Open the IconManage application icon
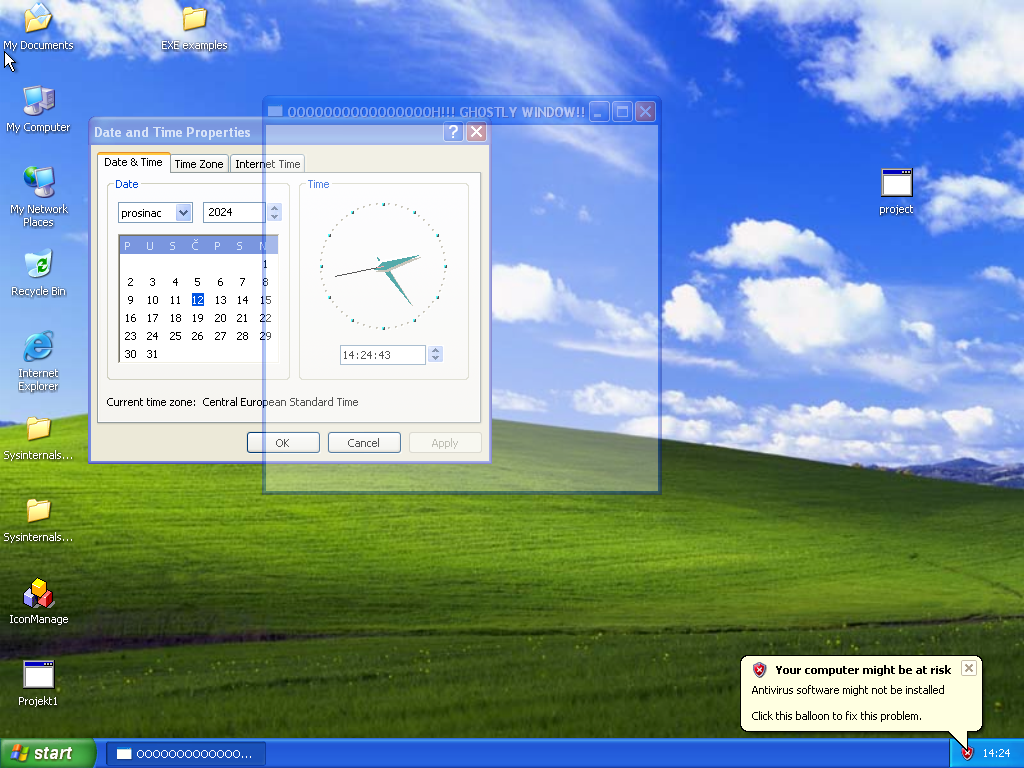This screenshot has height=768, width=1024. 38,594
